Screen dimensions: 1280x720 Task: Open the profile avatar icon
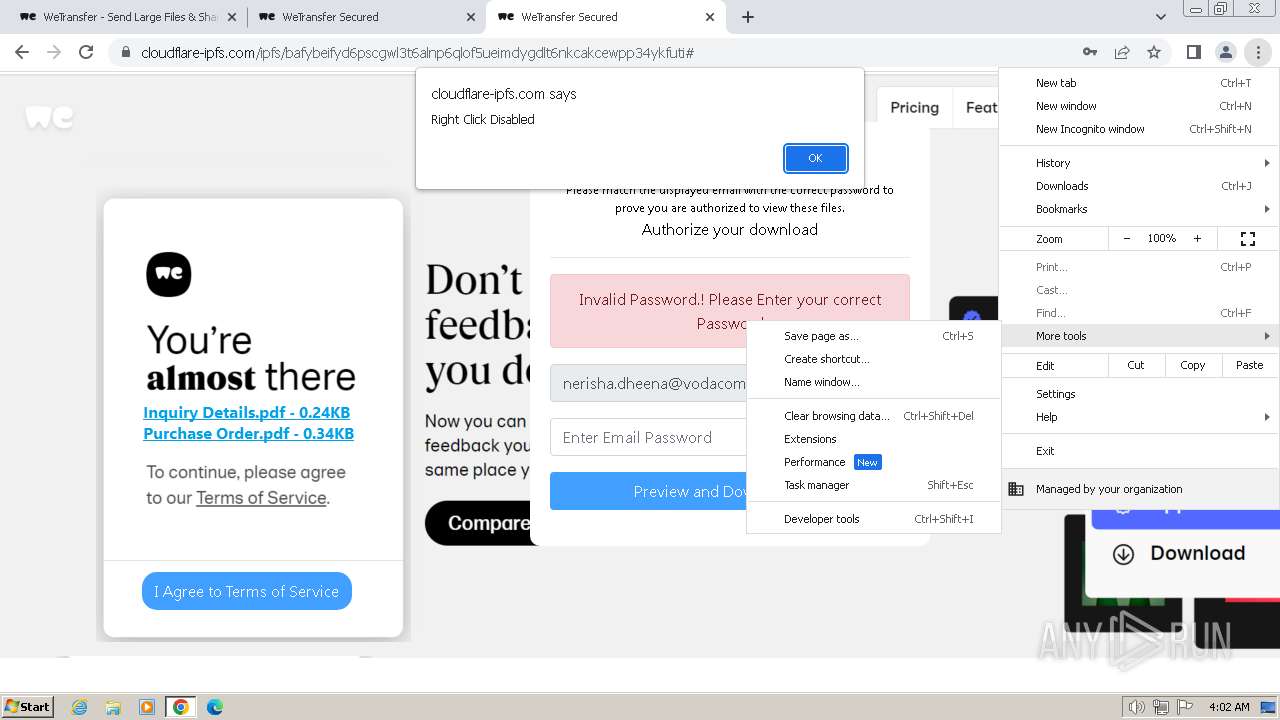pyautogui.click(x=1225, y=52)
